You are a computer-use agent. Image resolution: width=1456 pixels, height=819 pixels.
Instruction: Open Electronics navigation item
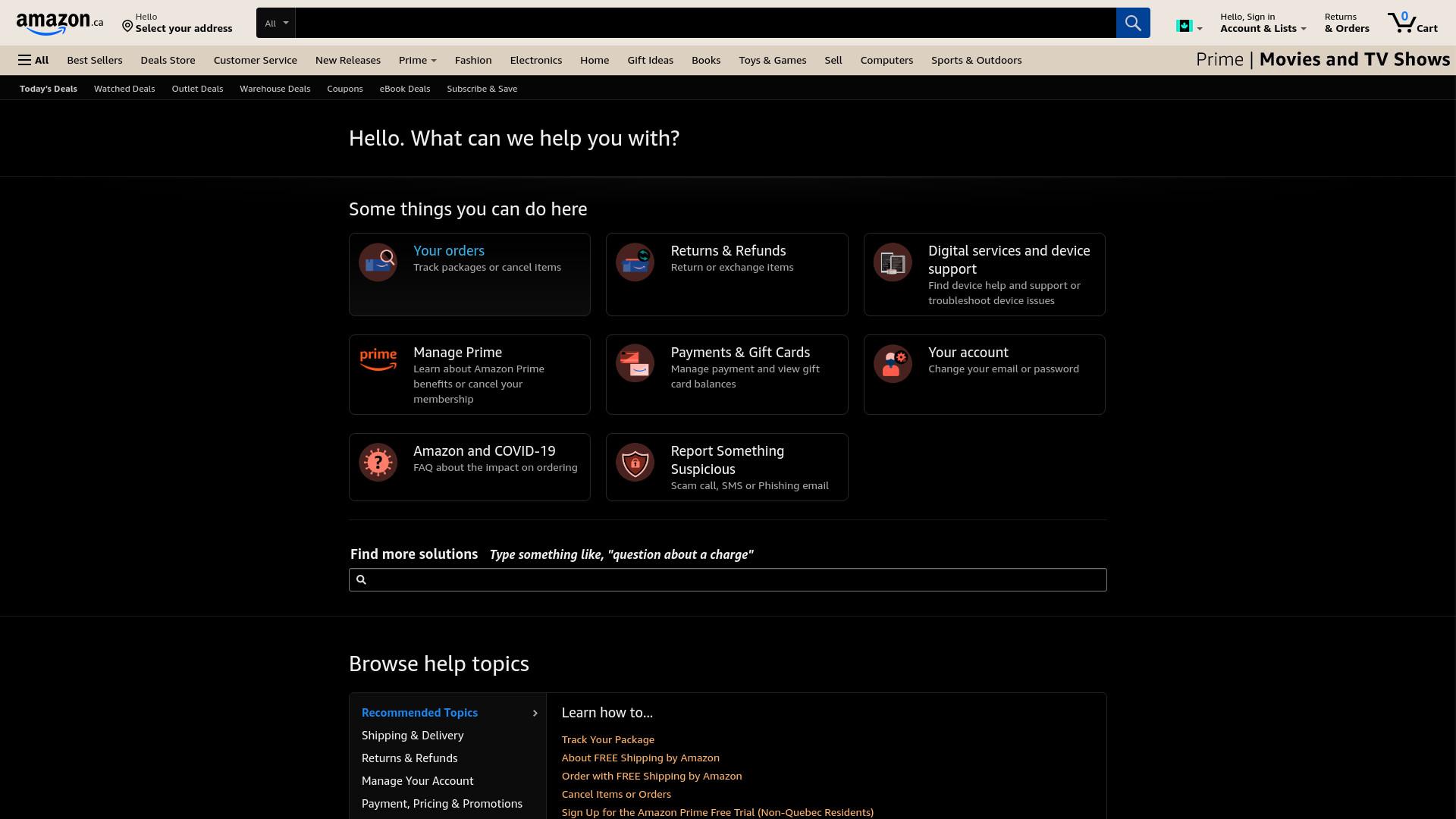(536, 60)
